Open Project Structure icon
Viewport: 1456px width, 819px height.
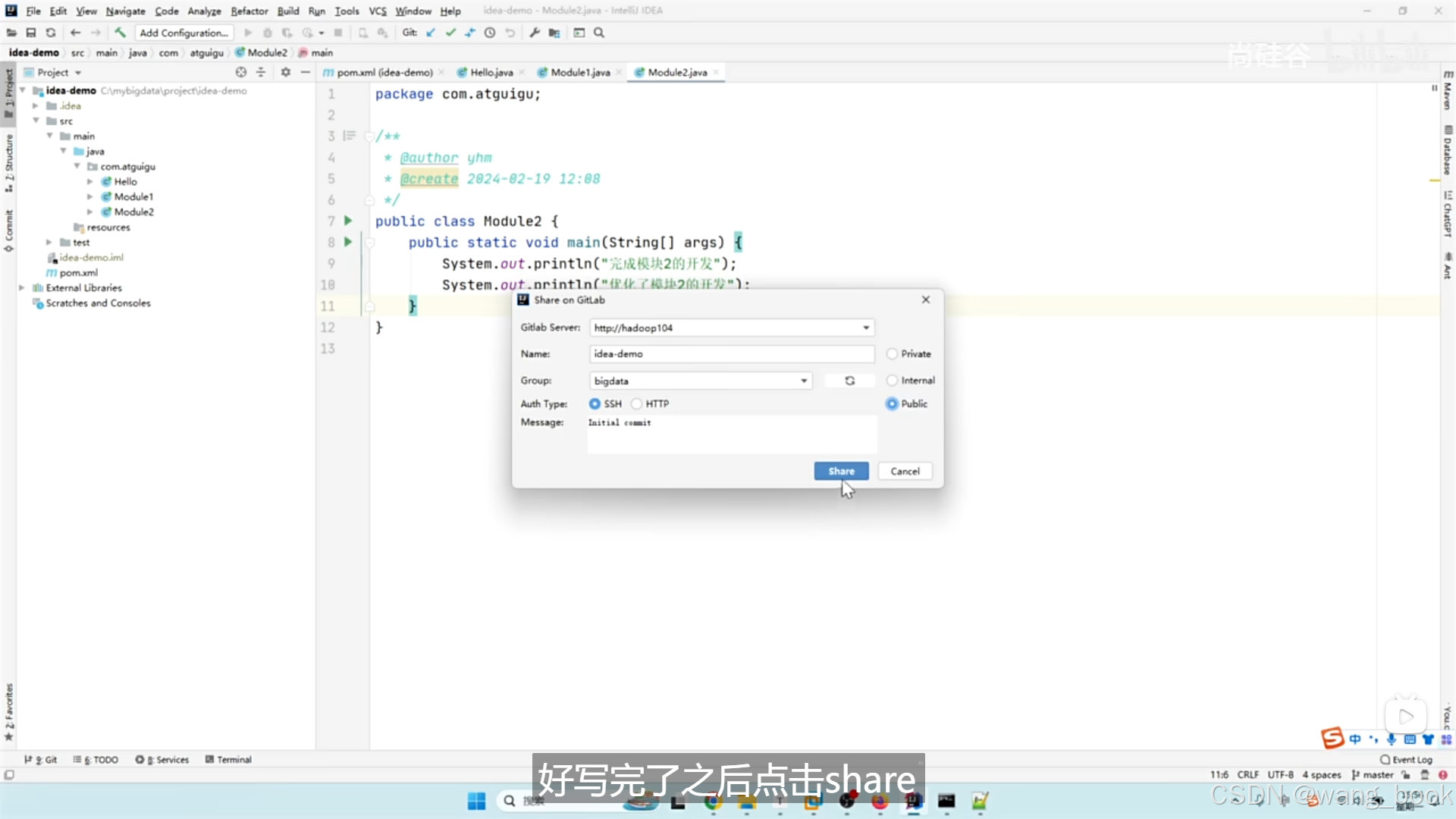pyautogui.click(x=554, y=33)
